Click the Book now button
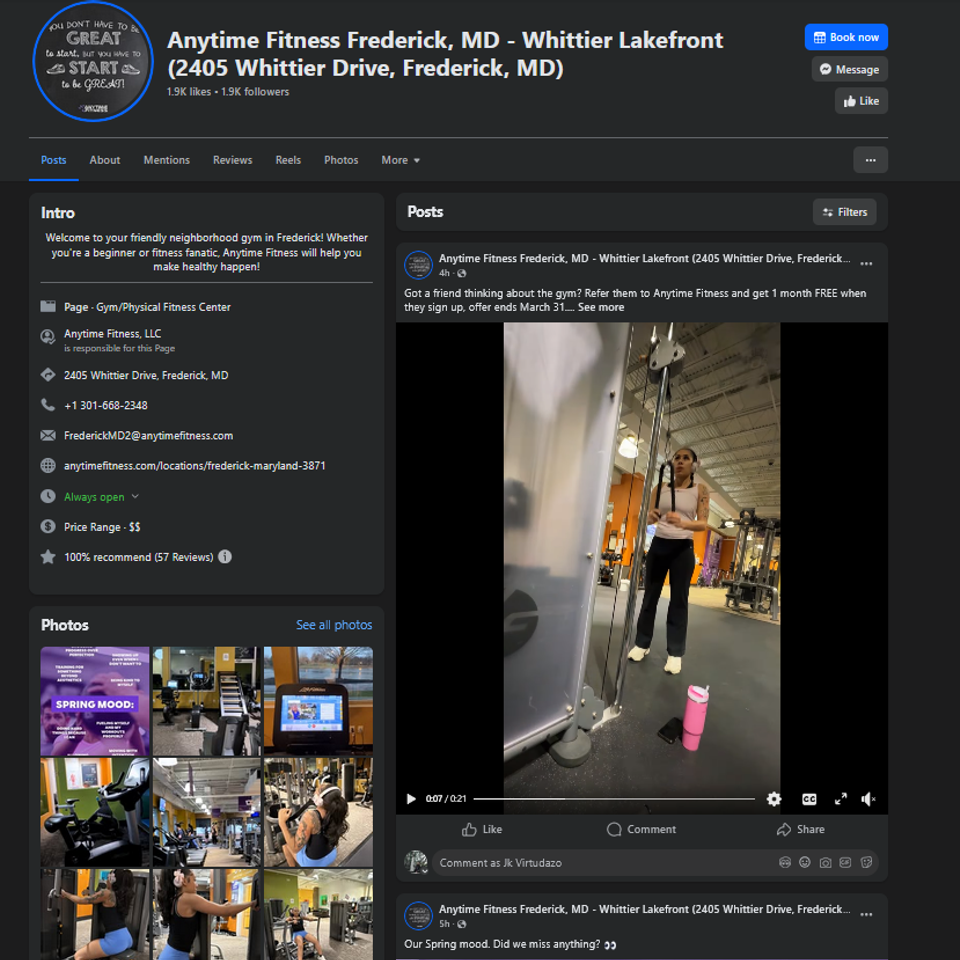 tap(846, 37)
